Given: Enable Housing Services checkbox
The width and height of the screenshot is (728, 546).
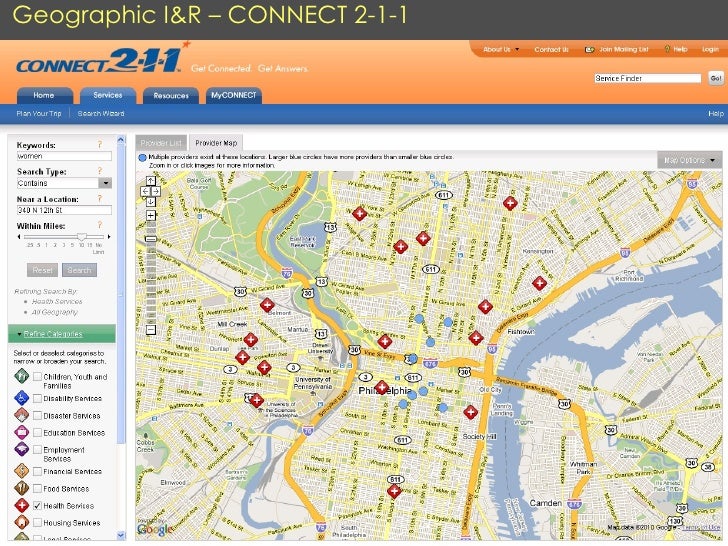Looking at the screenshot, I should tap(38, 523).
